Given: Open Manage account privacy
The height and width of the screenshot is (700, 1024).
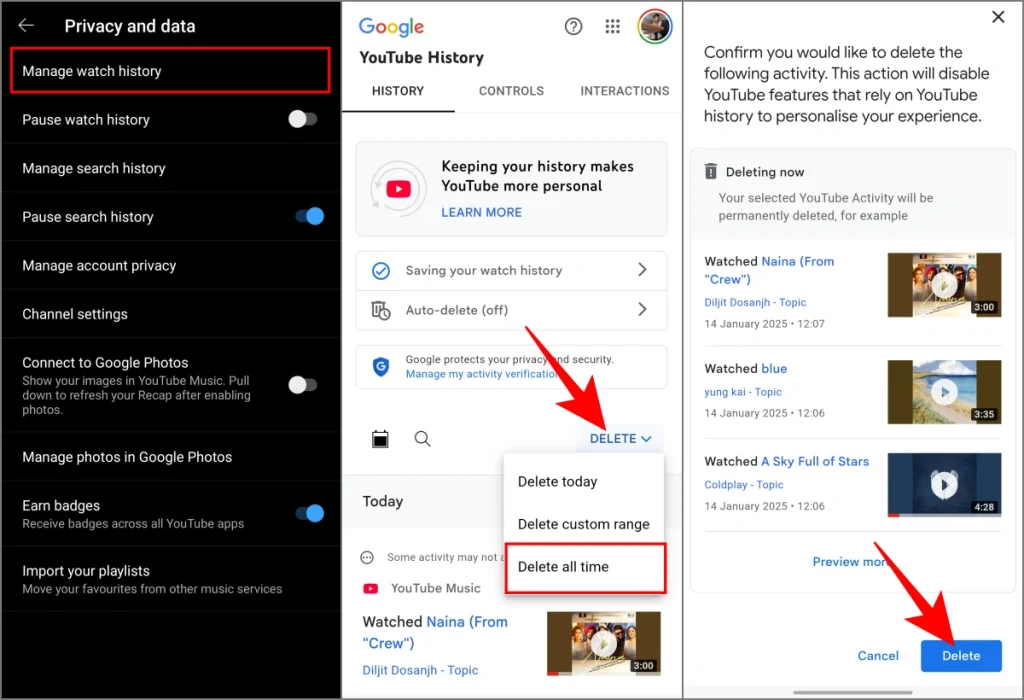Looking at the screenshot, I should (x=171, y=266).
